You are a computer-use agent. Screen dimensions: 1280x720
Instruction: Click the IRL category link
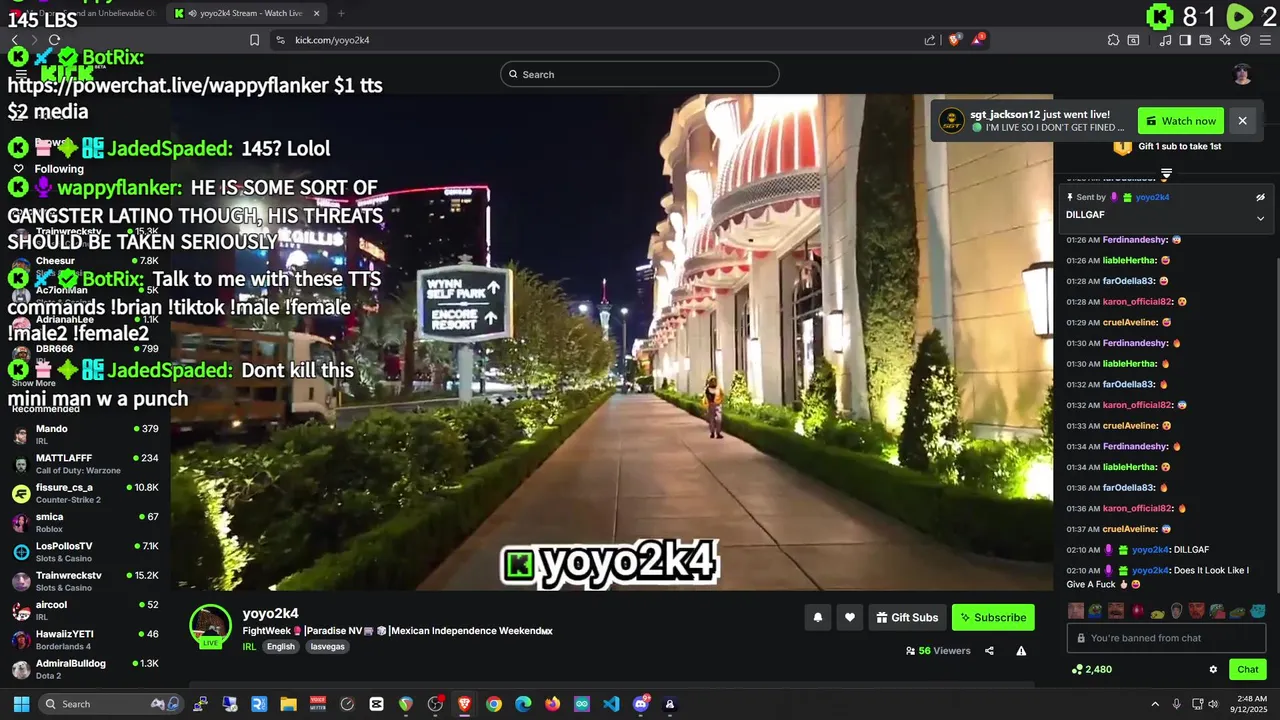point(249,647)
